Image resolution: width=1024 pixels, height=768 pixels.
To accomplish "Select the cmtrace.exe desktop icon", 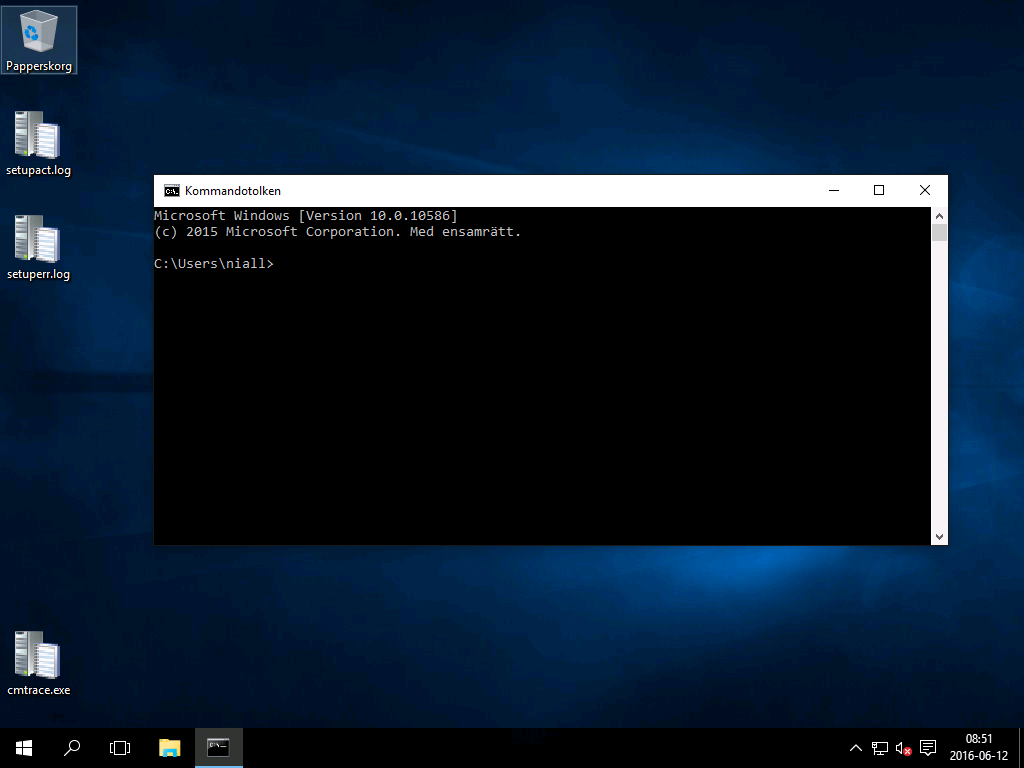I will pyautogui.click(x=39, y=664).
